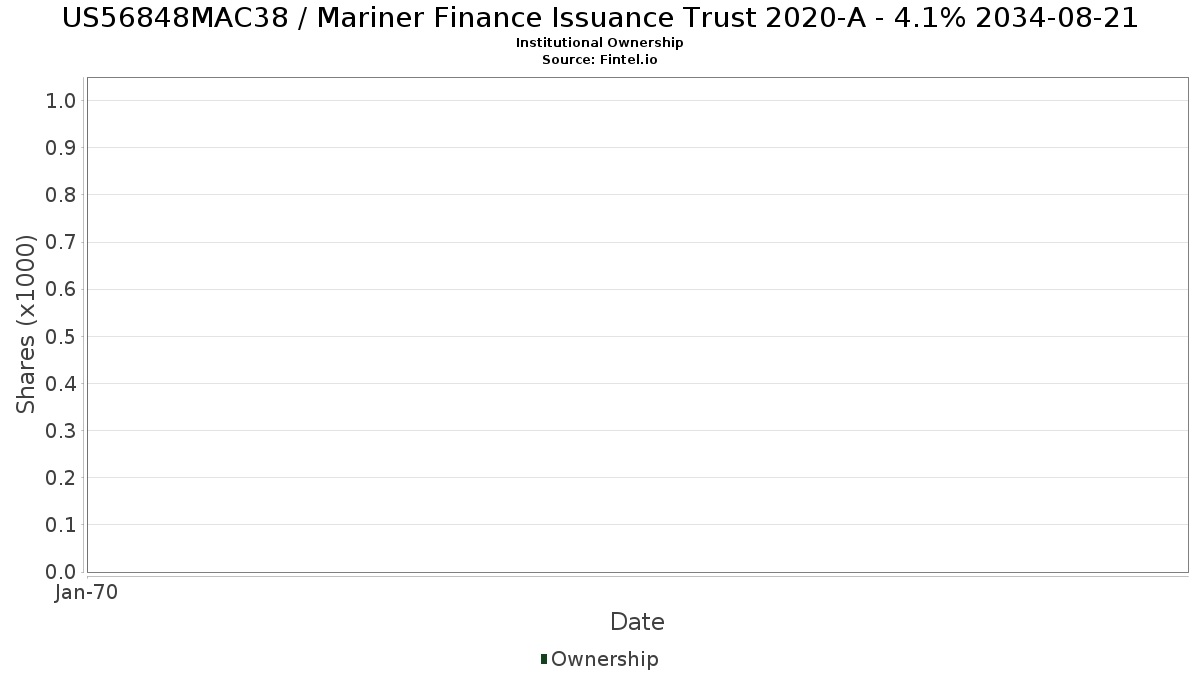1200x675 pixels.
Task: Click the 0.5 y-axis tick label
Action: coord(61,336)
